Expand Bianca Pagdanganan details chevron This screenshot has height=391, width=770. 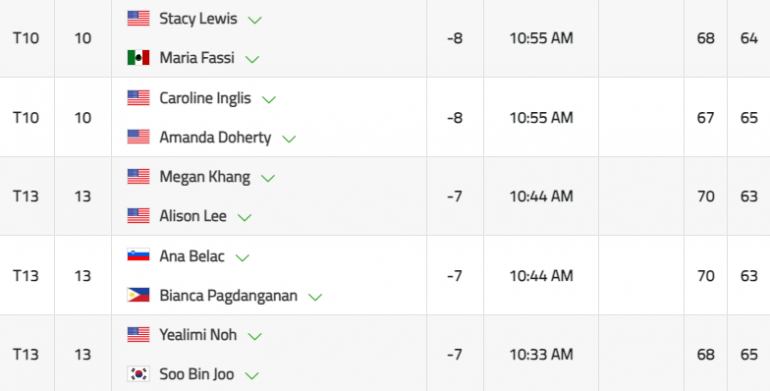pyautogui.click(x=315, y=298)
